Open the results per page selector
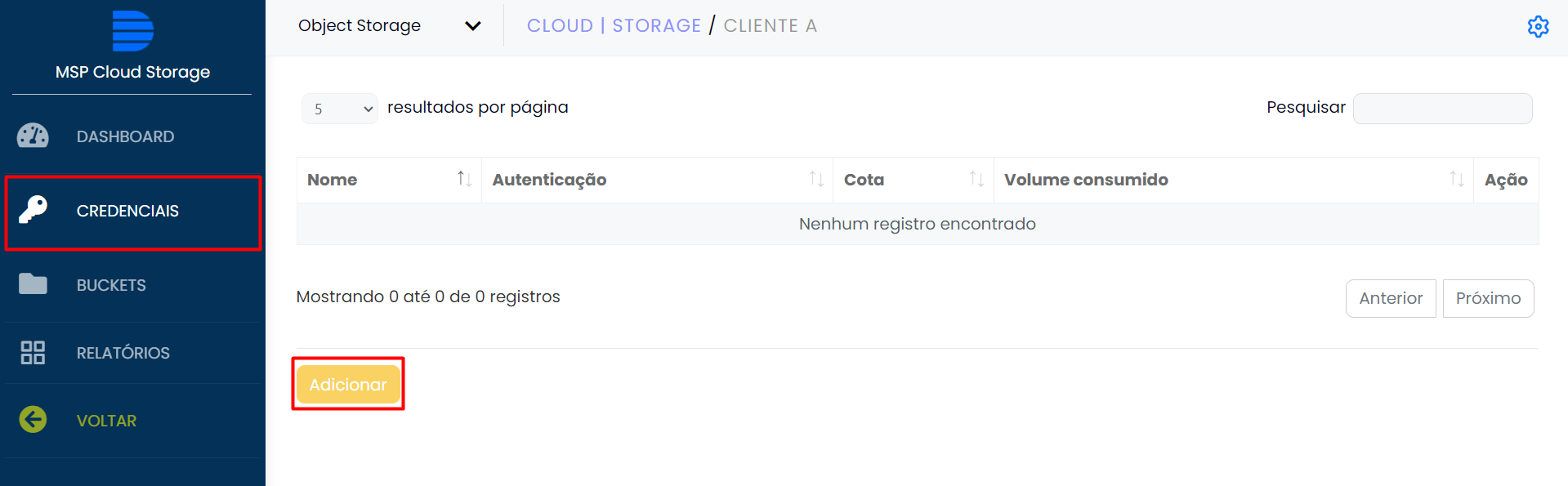Screen dimensions: 1568x486 [x=340, y=109]
